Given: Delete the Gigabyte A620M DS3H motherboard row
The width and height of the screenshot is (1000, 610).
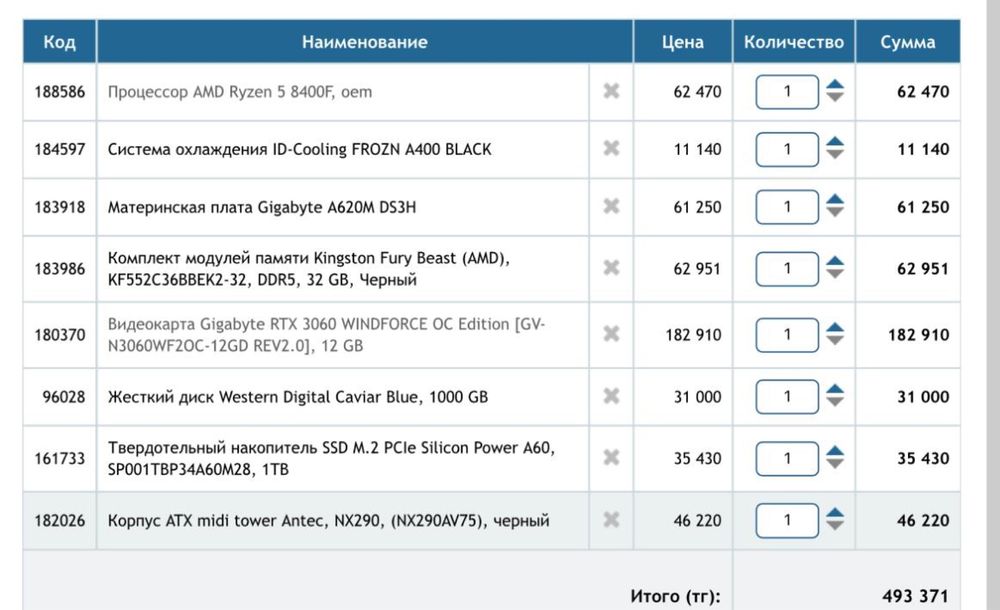Looking at the screenshot, I should (x=611, y=205).
